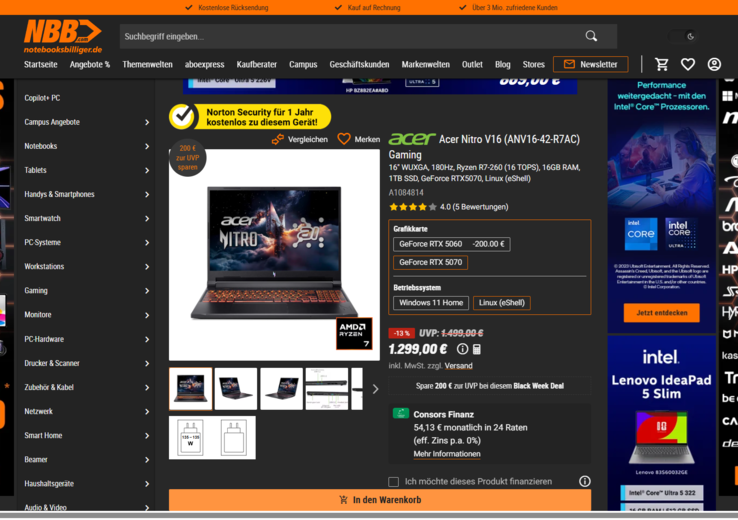The width and height of the screenshot is (738, 520).
Task: Expand the Monitore category chevron
Action: pyautogui.click(x=147, y=315)
